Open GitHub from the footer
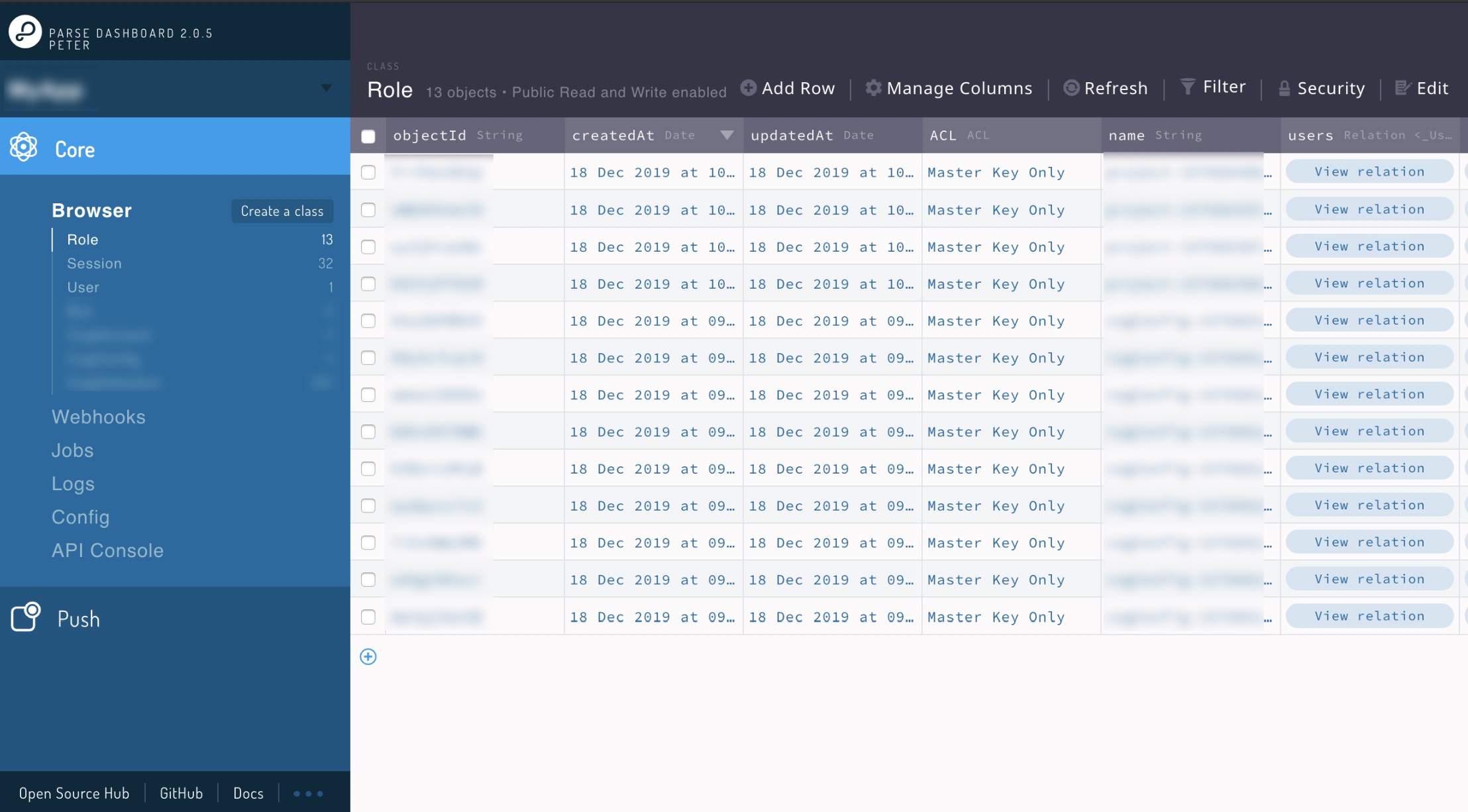This screenshot has height=812, width=1468. [181, 793]
